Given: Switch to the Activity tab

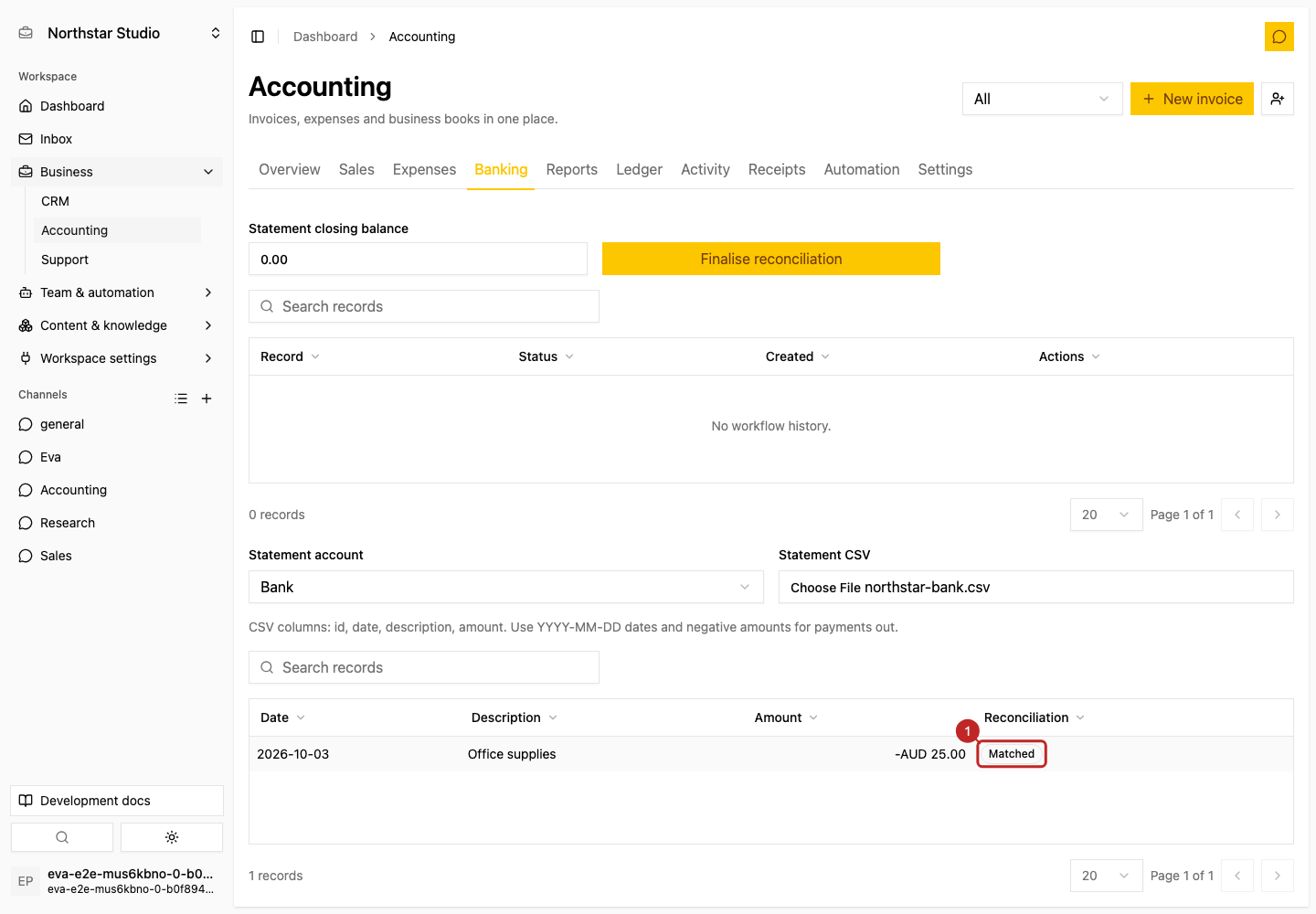Looking at the screenshot, I should click(x=706, y=169).
